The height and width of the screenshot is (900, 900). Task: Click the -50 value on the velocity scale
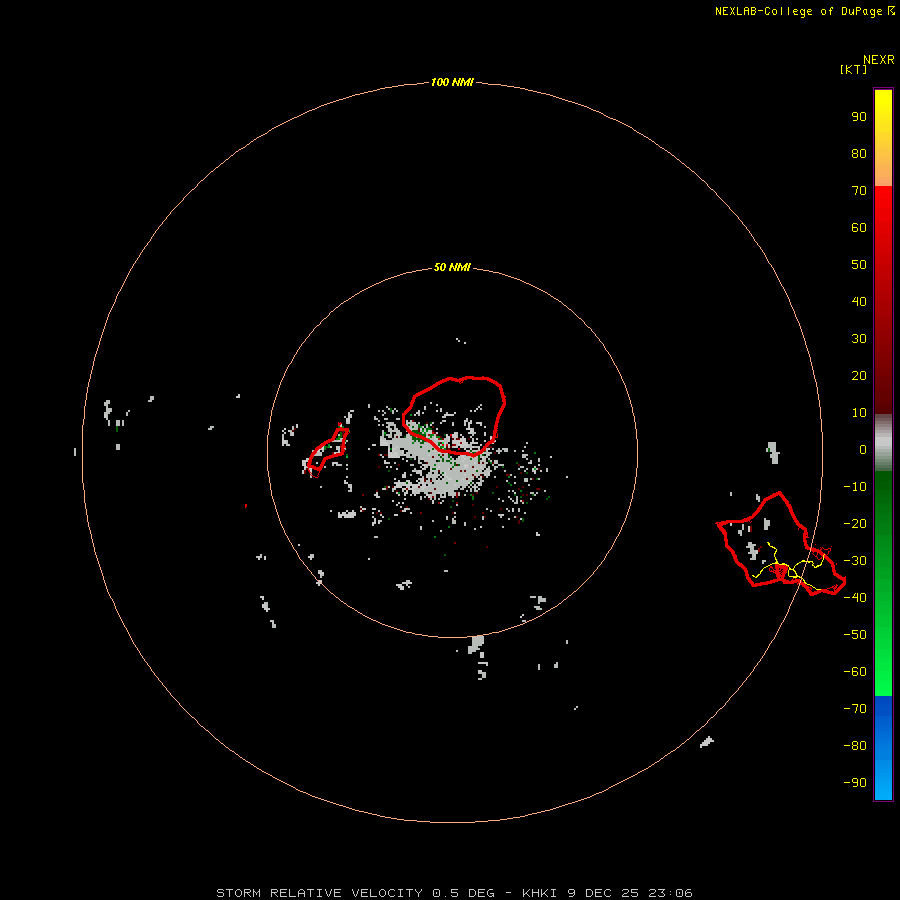855,635
